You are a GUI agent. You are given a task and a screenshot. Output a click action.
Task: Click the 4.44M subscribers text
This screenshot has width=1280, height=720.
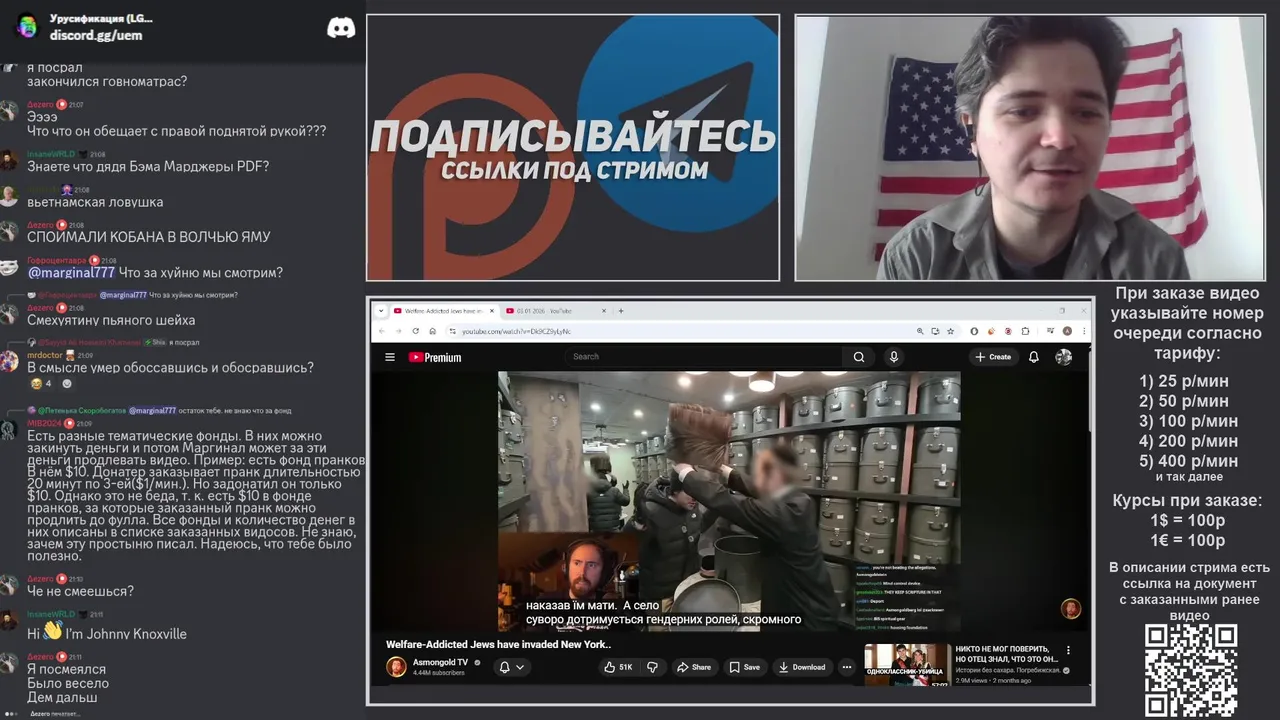click(x=438, y=673)
